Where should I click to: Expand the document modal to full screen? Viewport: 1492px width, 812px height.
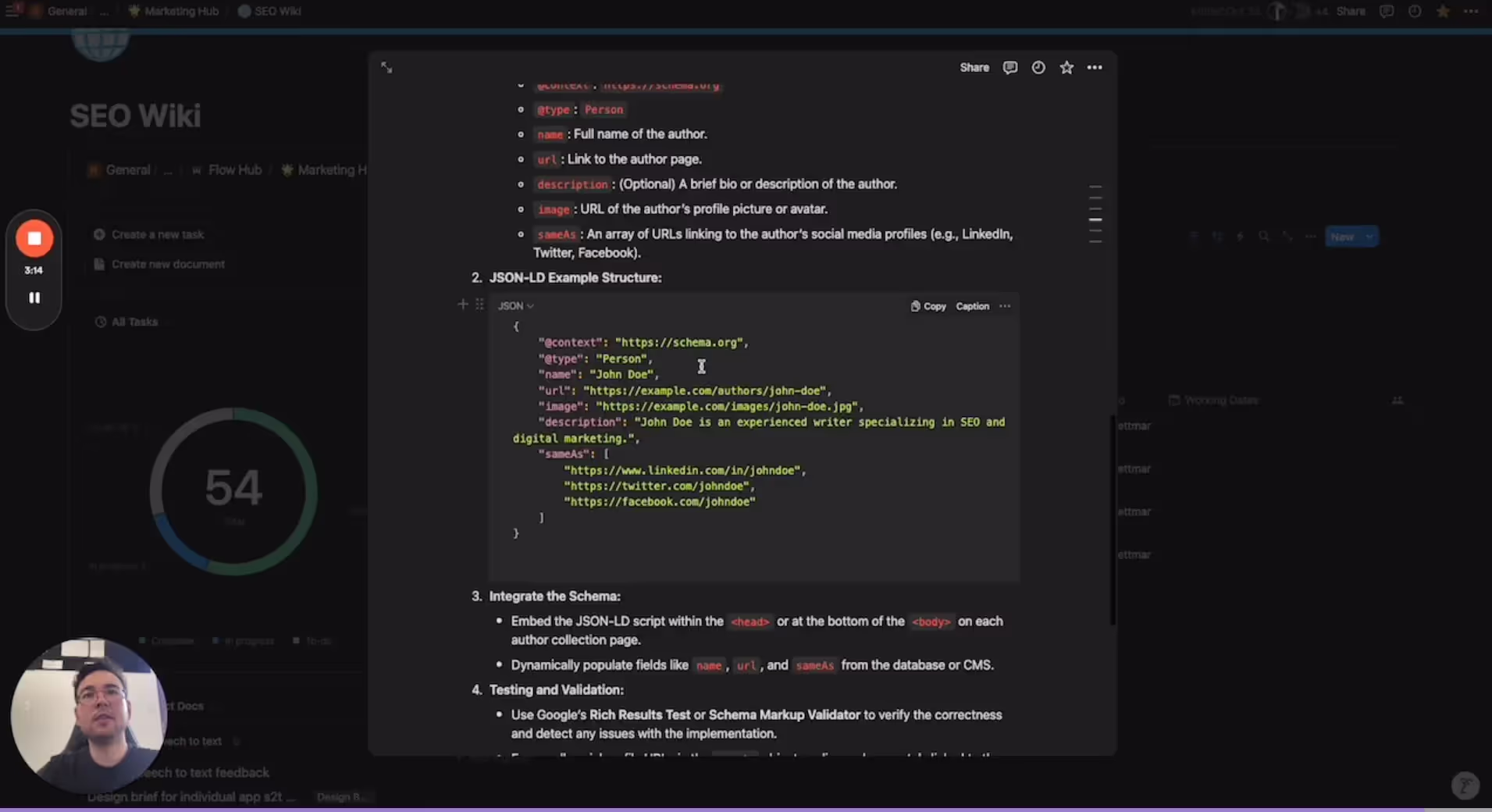[x=386, y=68]
